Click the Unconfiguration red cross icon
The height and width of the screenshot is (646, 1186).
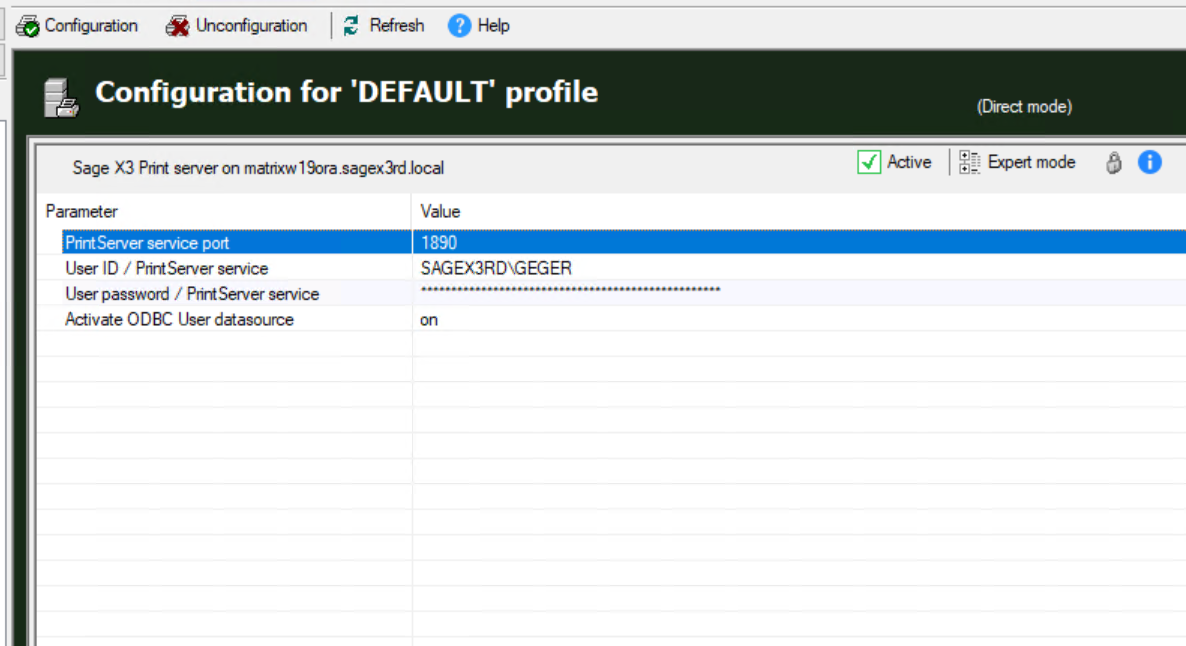point(177,26)
